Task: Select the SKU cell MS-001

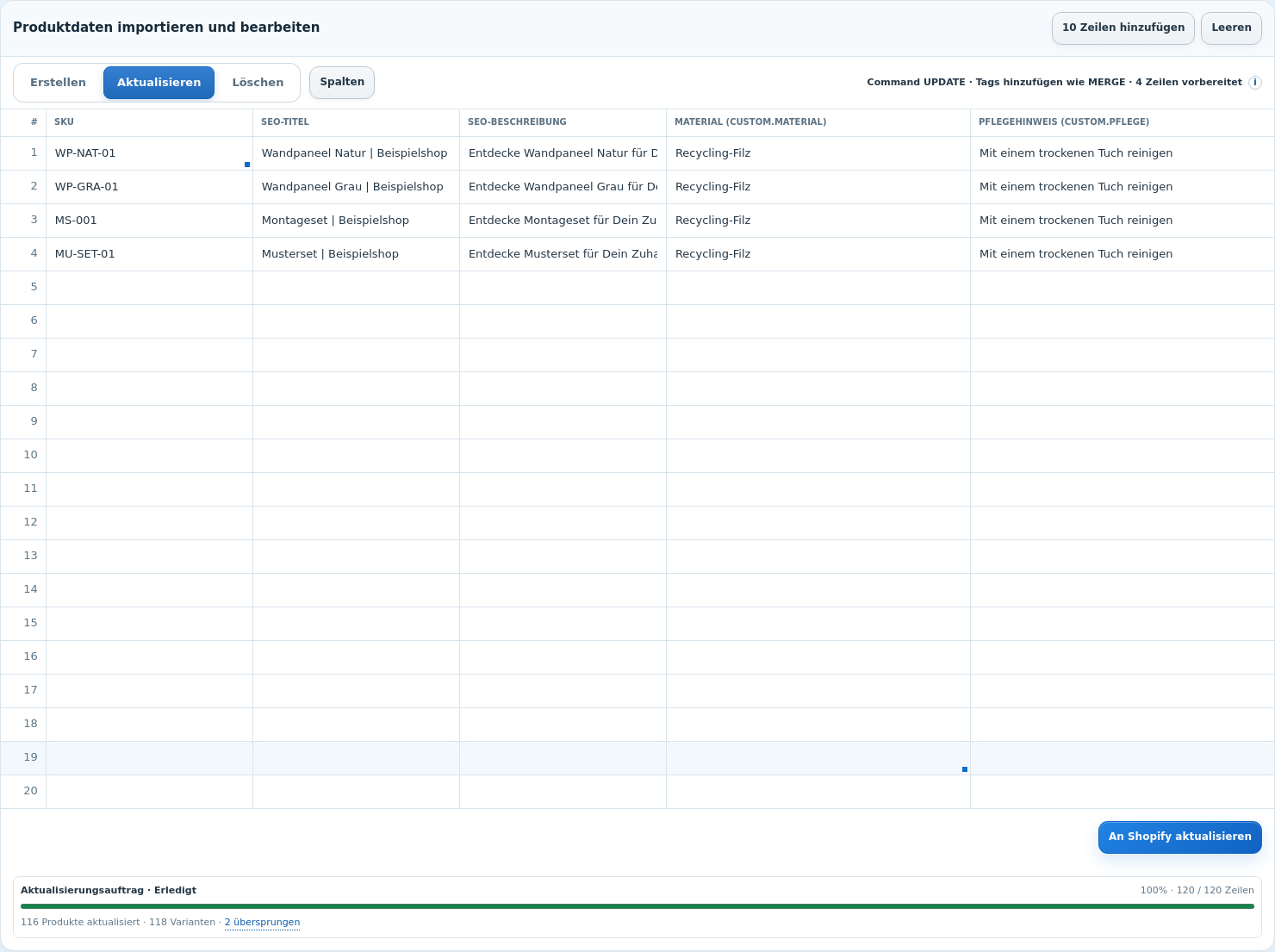Action: point(149,221)
